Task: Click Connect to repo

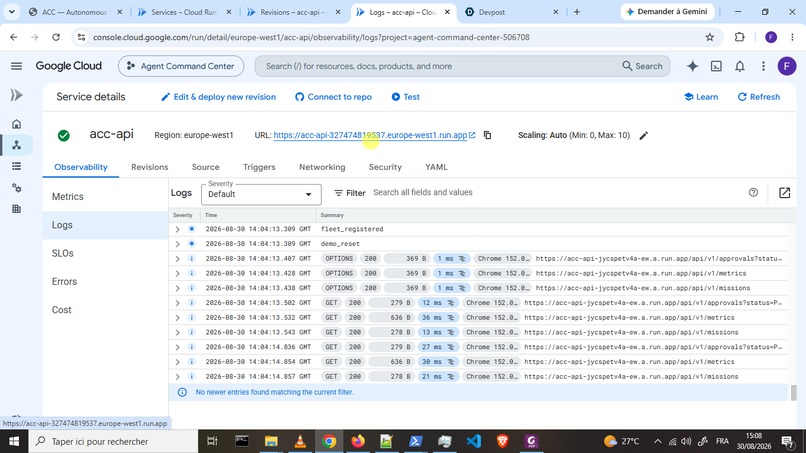Action: 333,97
